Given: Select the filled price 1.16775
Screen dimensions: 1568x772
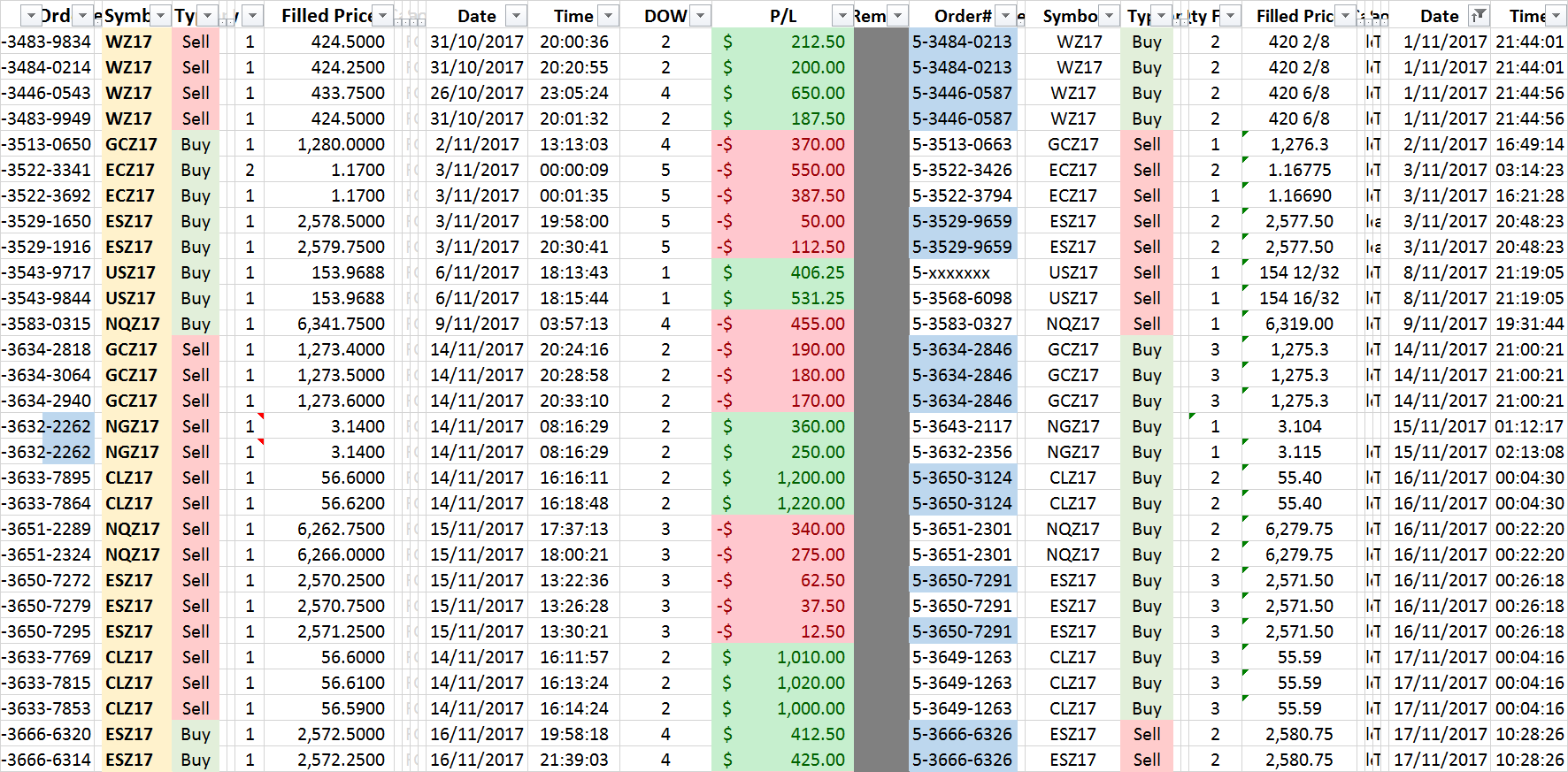Looking at the screenshot, I should pyautogui.click(x=1299, y=170).
